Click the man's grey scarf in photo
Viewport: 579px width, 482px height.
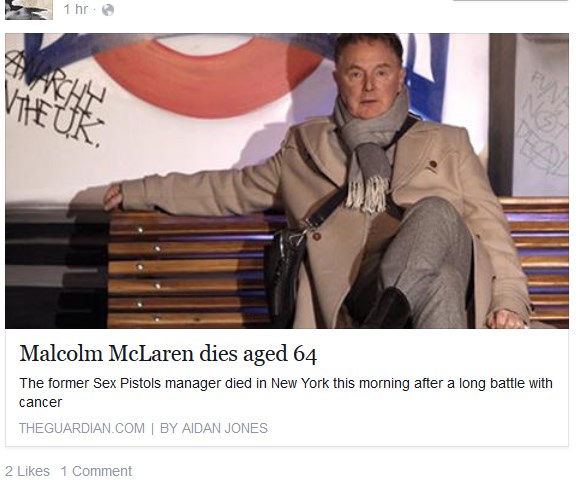pyautogui.click(x=369, y=148)
